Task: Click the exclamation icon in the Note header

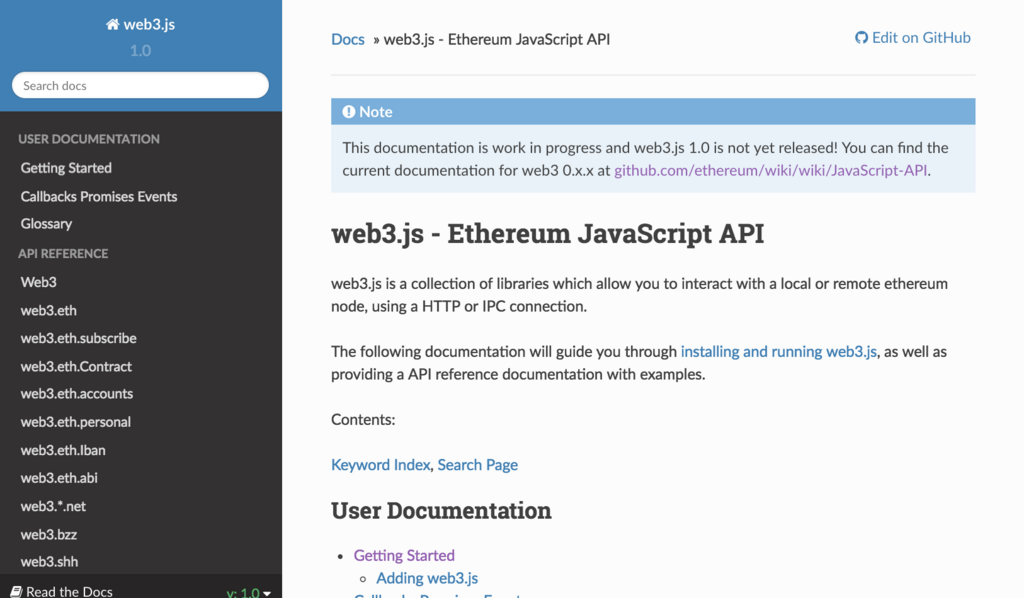Action: click(x=349, y=112)
